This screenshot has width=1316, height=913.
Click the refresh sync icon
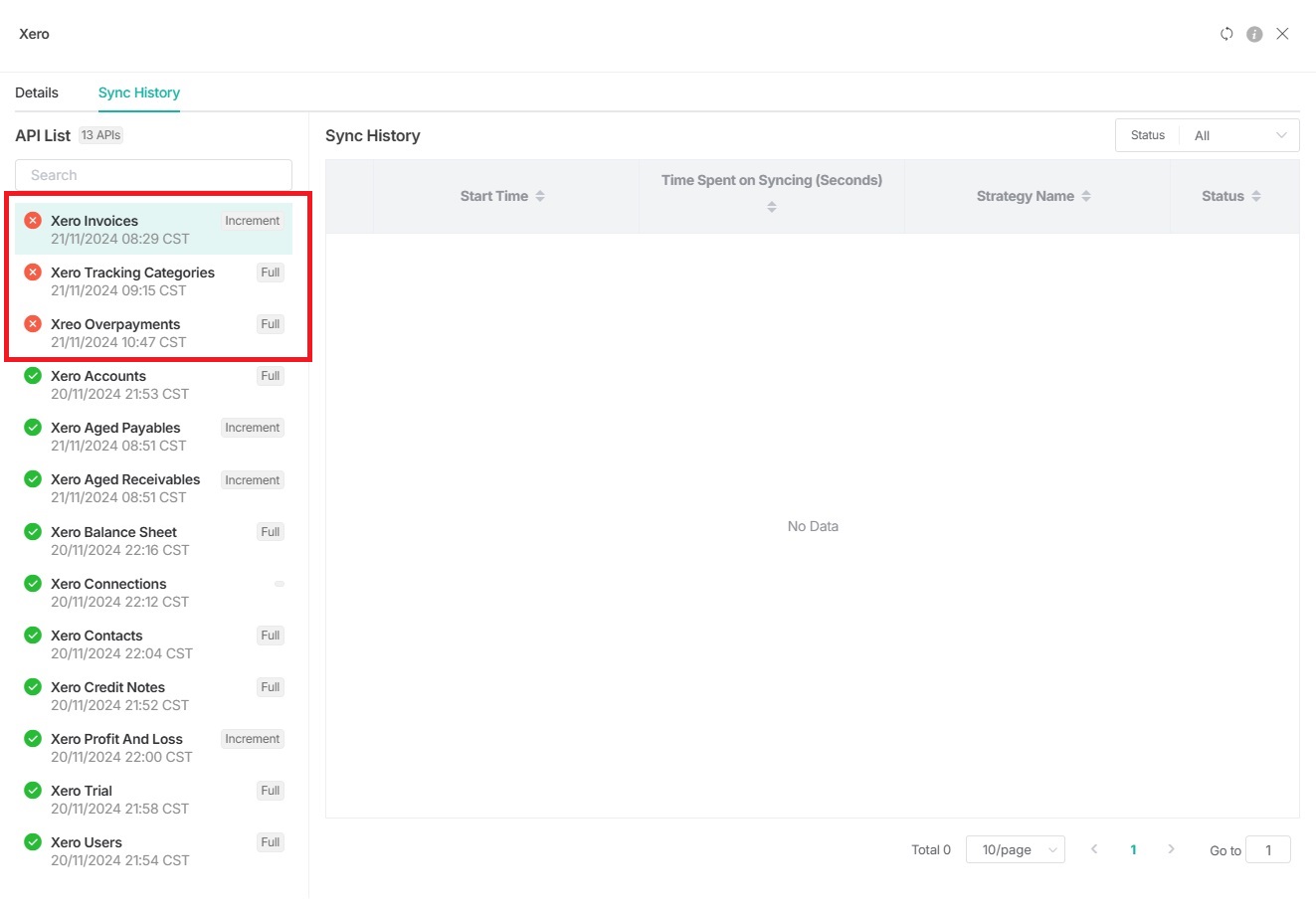1226,34
